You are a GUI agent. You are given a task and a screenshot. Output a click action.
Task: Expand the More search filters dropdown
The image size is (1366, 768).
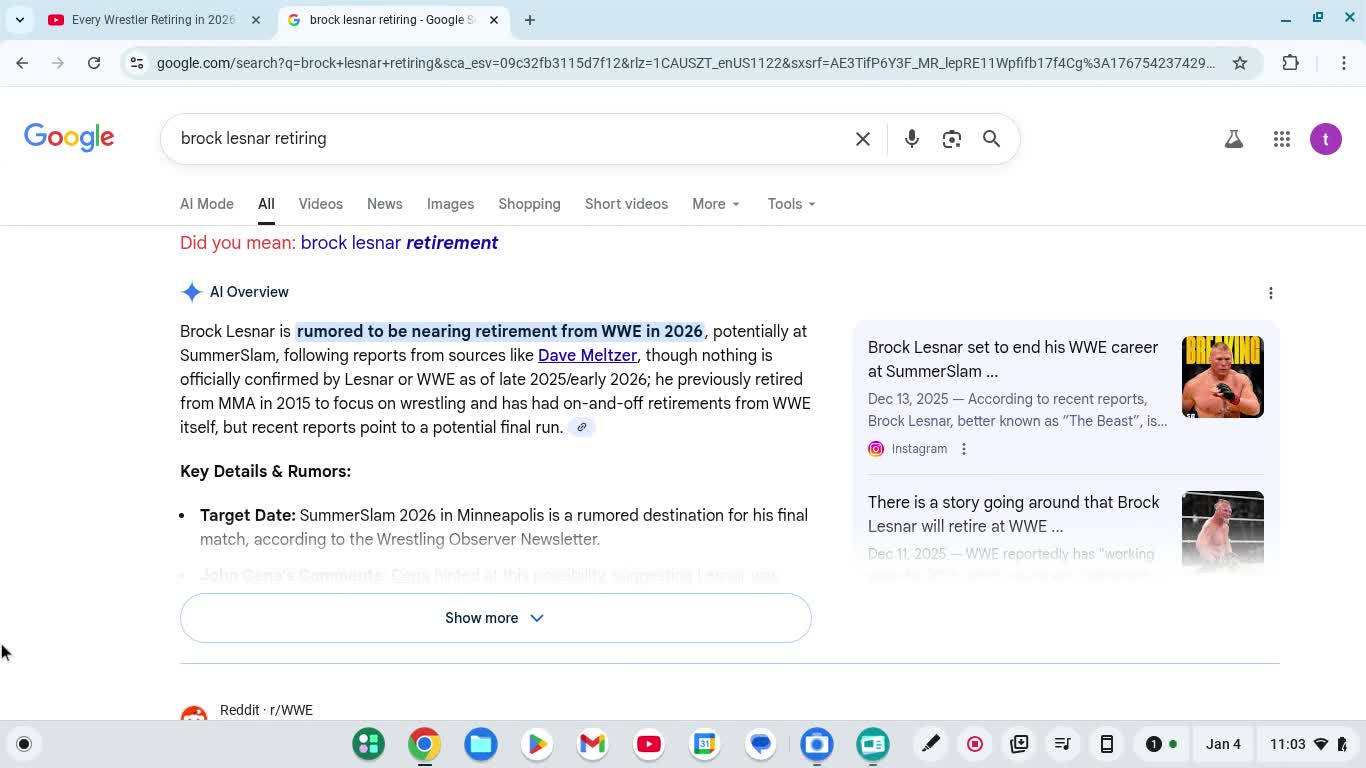(716, 204)
